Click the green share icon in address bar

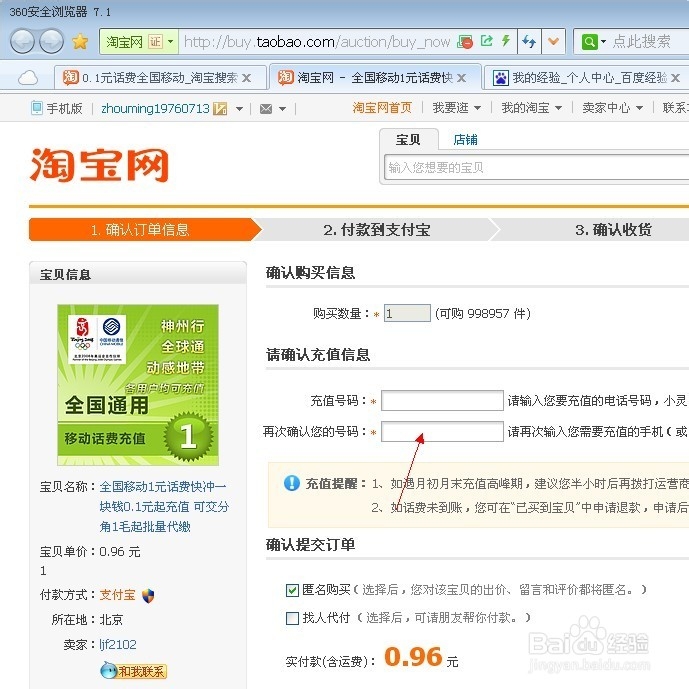pos(486,41)
